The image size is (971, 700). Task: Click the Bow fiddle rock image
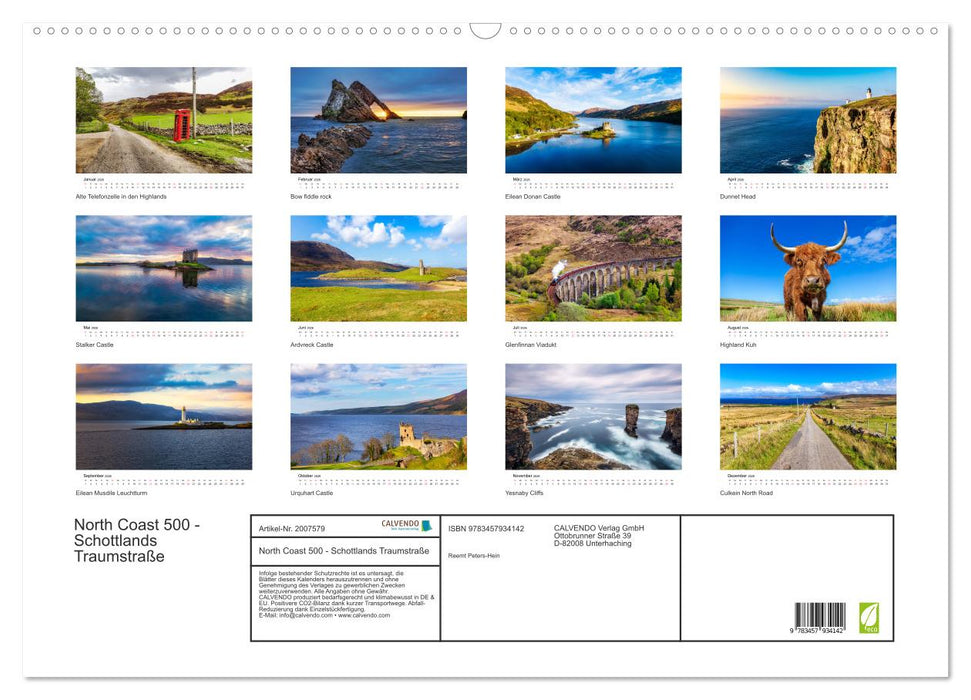click(x=378, y=119)
